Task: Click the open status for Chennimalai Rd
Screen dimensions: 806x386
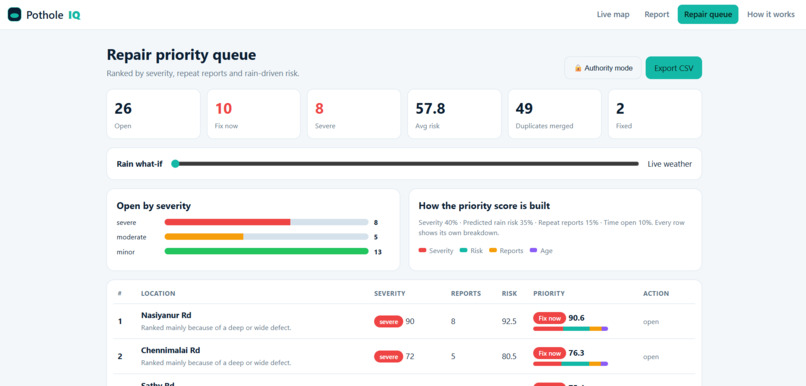Action: pos(651,357)
